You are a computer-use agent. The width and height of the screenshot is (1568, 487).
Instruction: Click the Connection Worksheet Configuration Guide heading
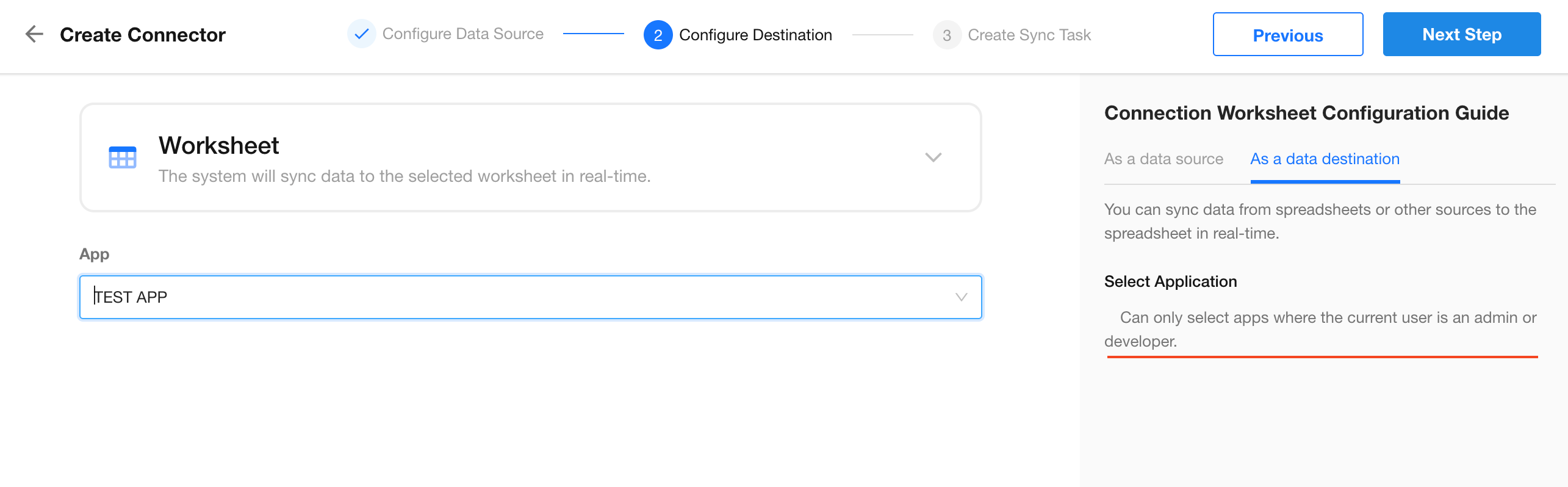click(1306, 113)
